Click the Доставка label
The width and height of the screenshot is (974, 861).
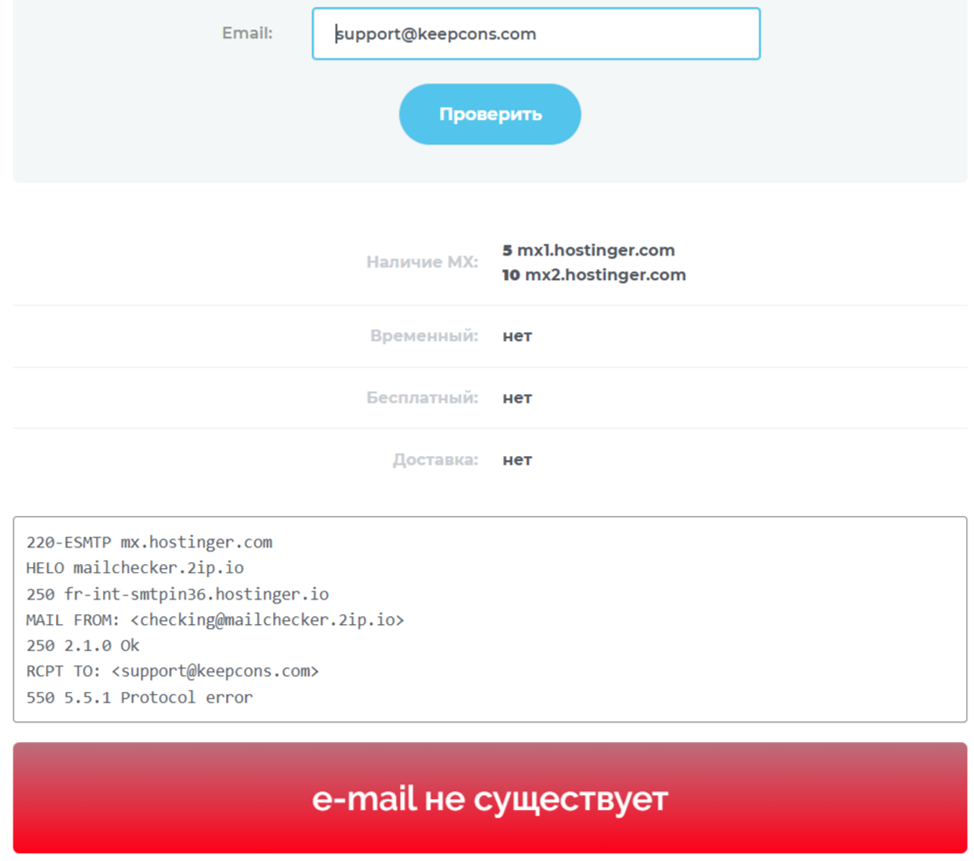tap(435, 460)
